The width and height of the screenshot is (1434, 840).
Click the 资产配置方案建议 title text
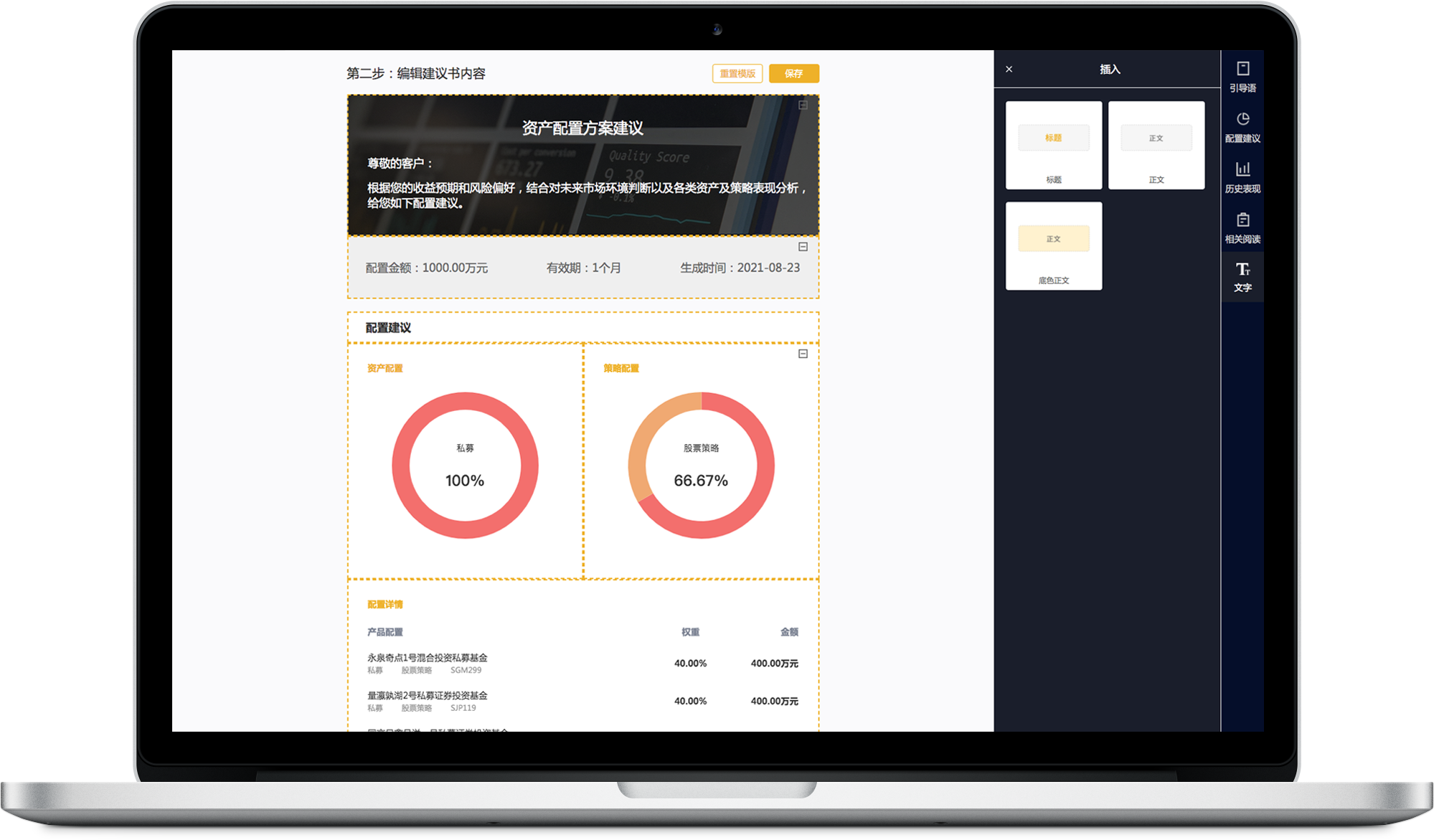coord(582,128)
